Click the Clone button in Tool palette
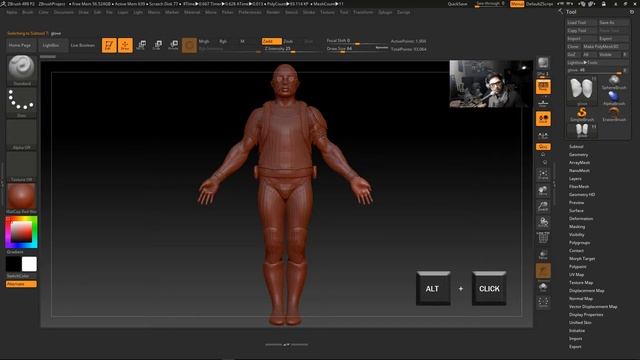Screen dimensions: 640x360 573,47
